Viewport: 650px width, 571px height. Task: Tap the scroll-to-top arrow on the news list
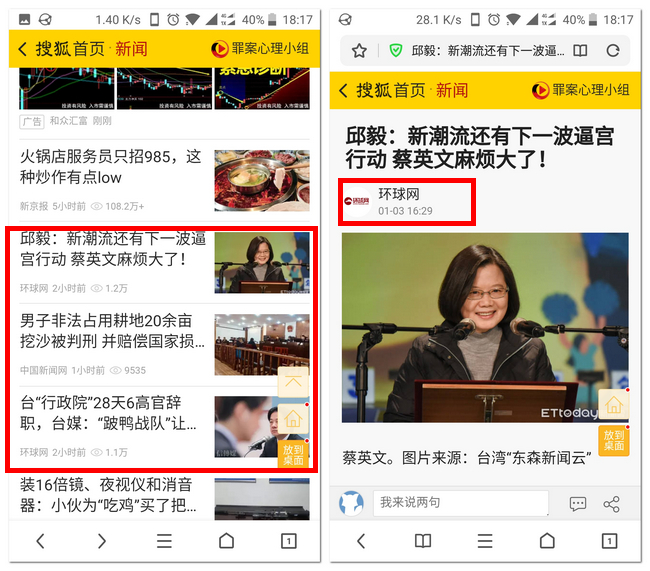(x=293, y=382)
